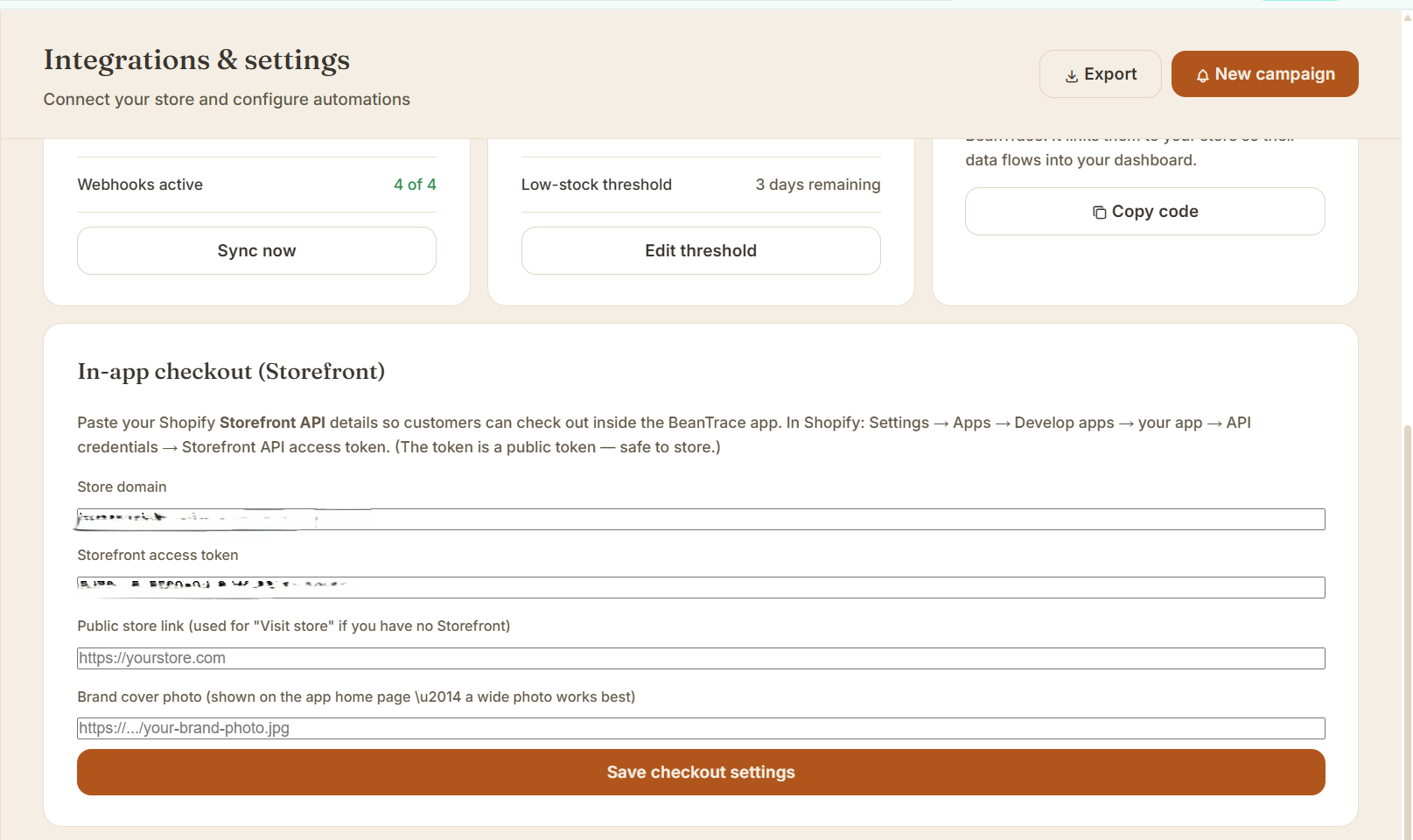1413x840 pixels.
Task: Click the 'Store domain' label
Action: 122,486
